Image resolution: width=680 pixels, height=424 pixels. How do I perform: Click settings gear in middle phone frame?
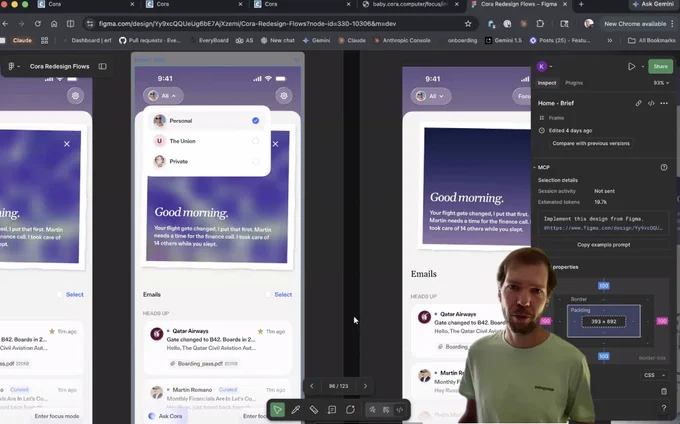284,96
